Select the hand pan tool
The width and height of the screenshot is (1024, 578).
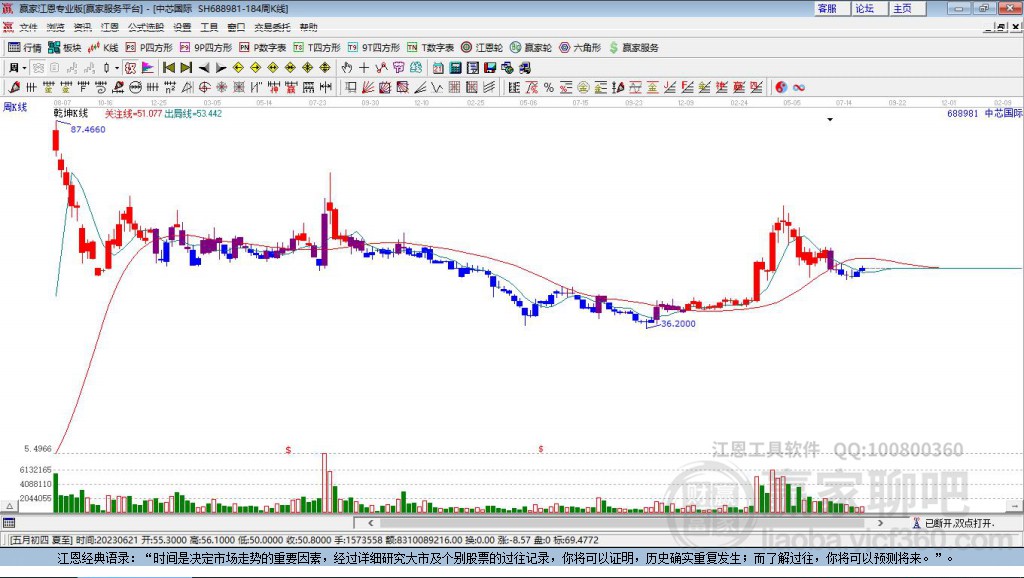point(347,68)
